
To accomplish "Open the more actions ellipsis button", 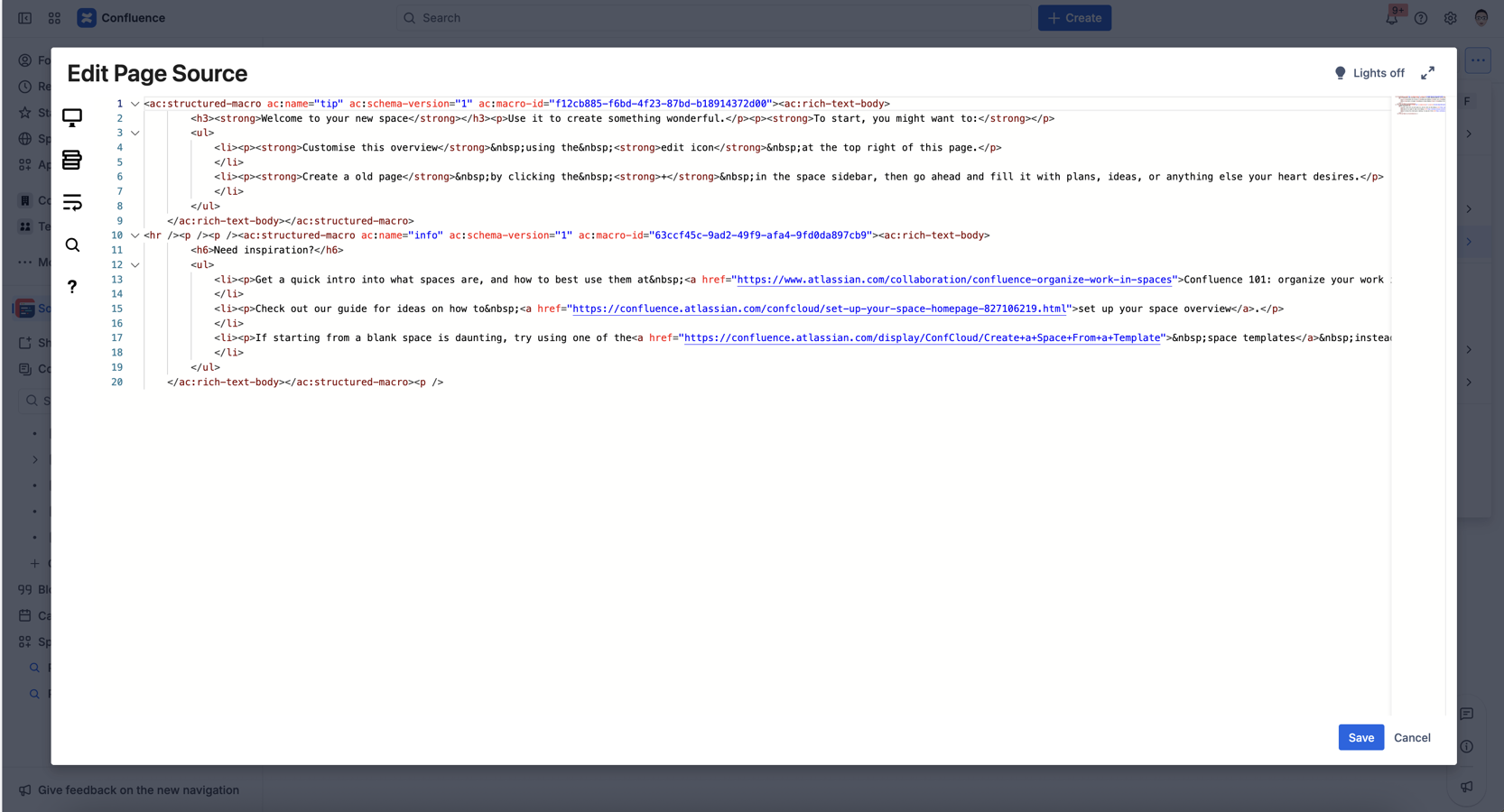I will point(1478,60).
